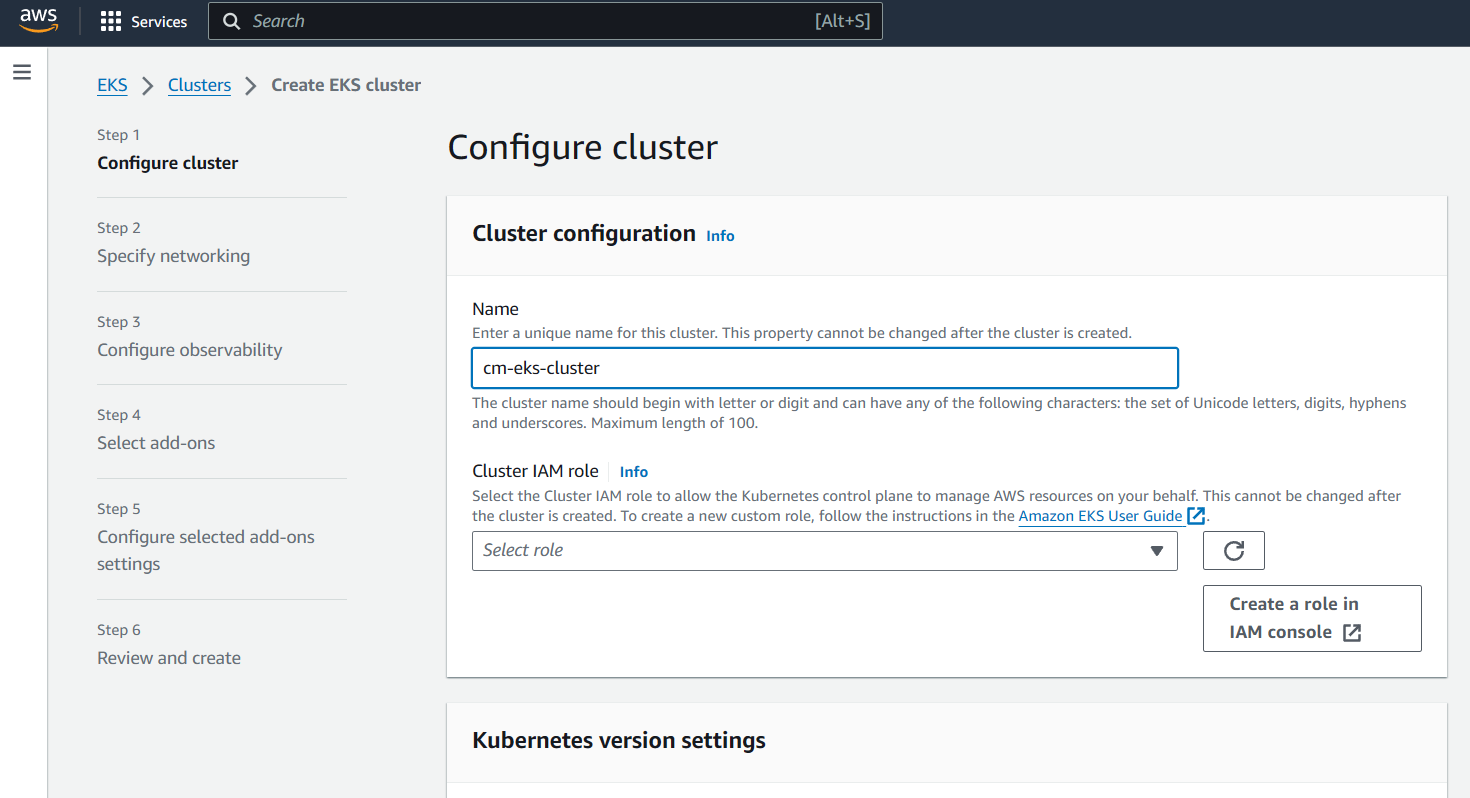Toggle the hamburger side navigation menu
The image size is (1470, 798).
22,72
